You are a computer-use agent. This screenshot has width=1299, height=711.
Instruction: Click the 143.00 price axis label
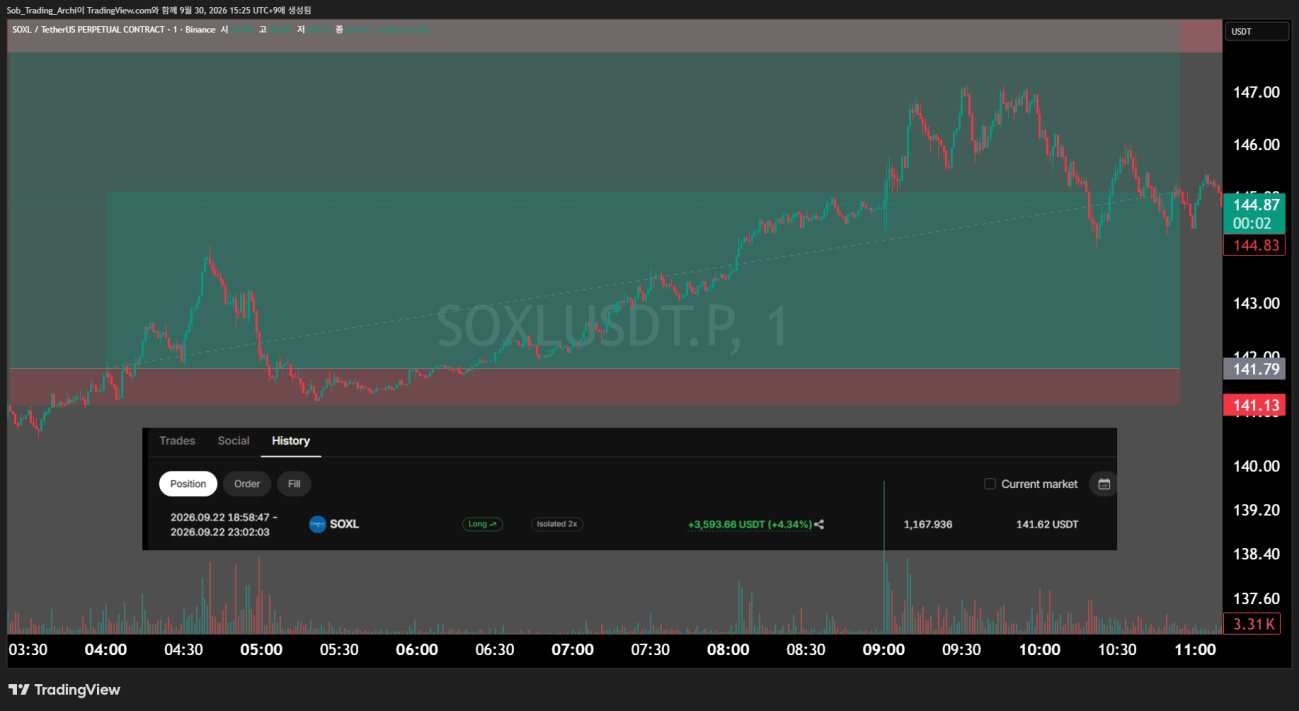(x=1256, y=303)
